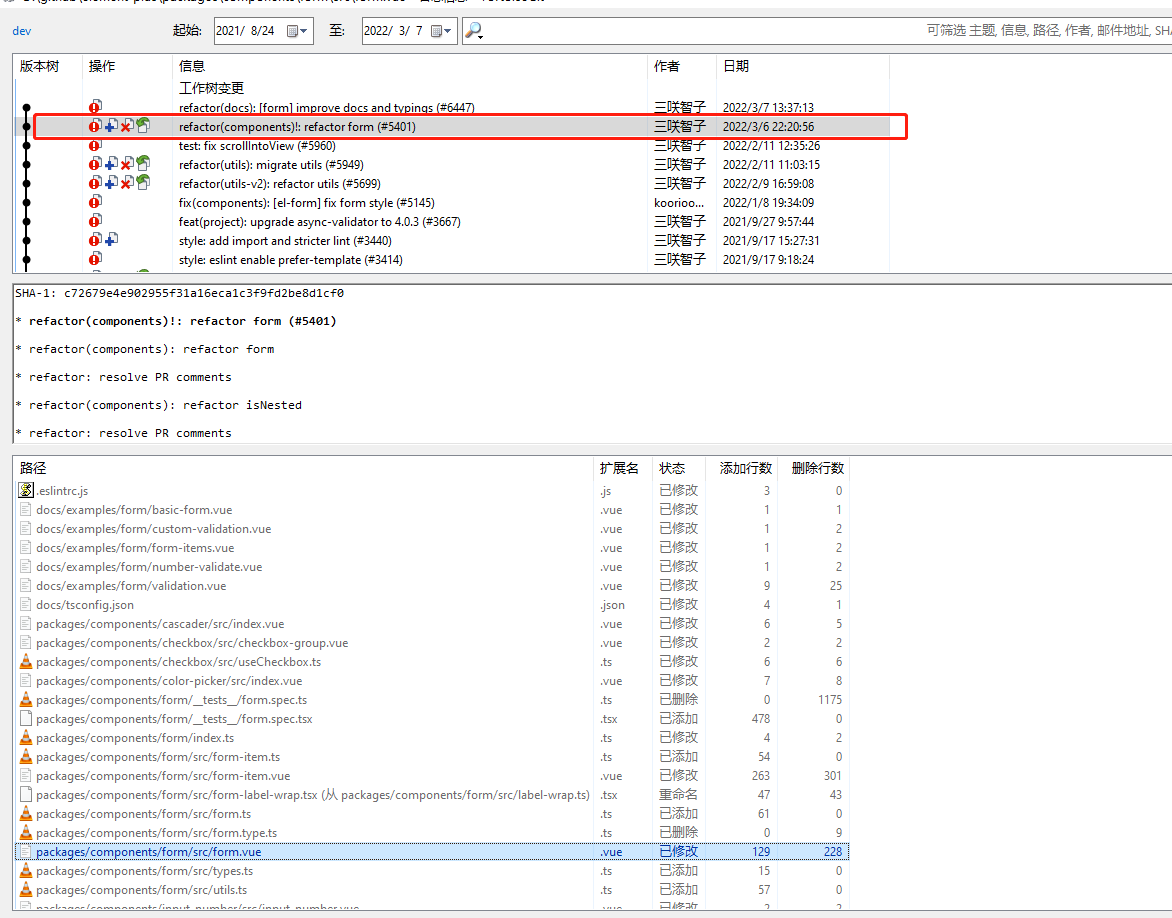This screenshot has width=1172, height=918.
Task: Click the .eslintrc.js script icon in the path list
Action: click(24, 490)
